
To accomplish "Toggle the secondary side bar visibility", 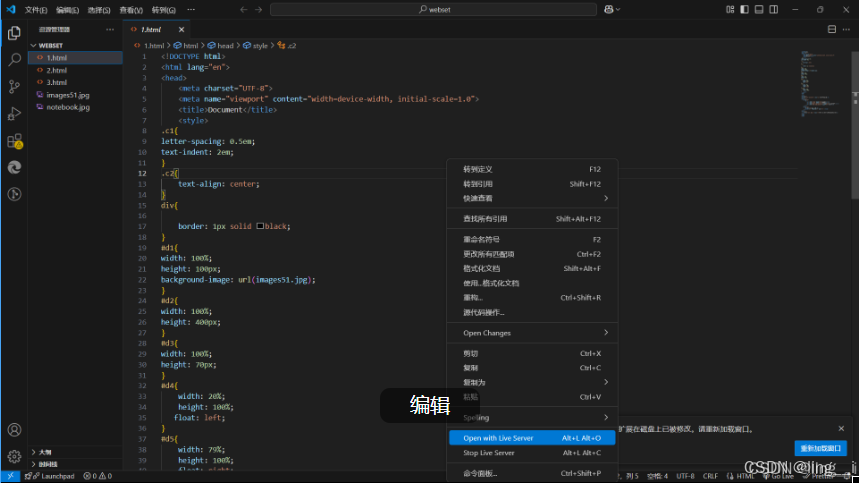I will [774, 9].
